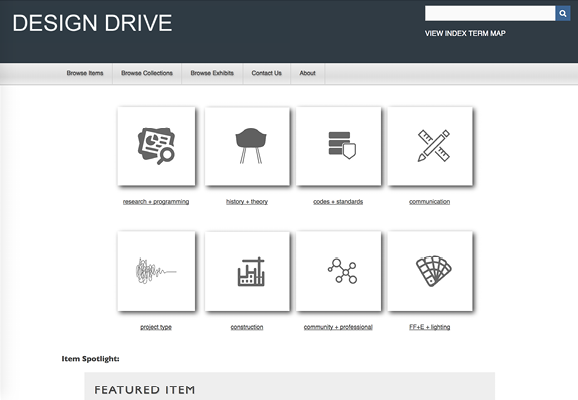The width and height of the screenshot is (578, 400).
Task: Go to Browse Collections
Action: tap(147, 73)
